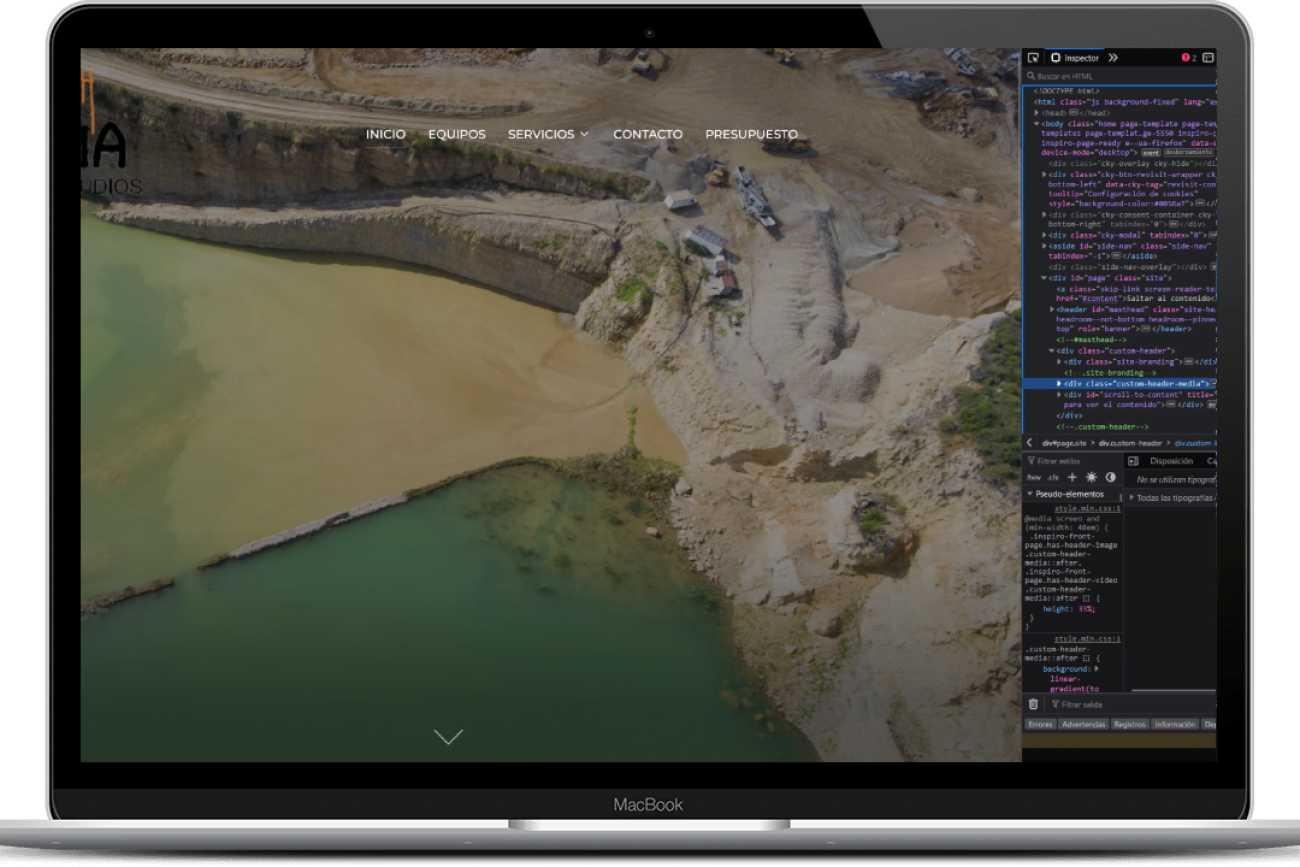
Task: Open the DevTools more-tools double chevron
Action: (x=1113, y=58)
